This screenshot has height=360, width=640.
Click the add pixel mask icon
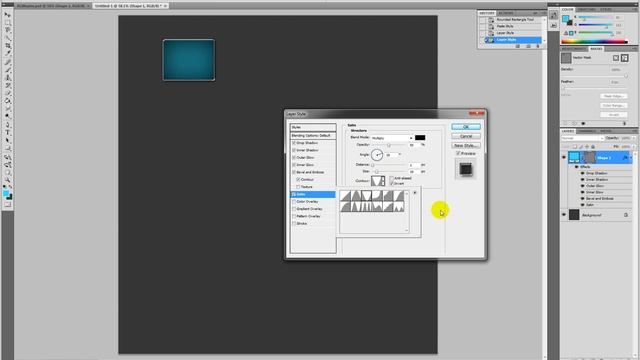[x=616, y=58]
